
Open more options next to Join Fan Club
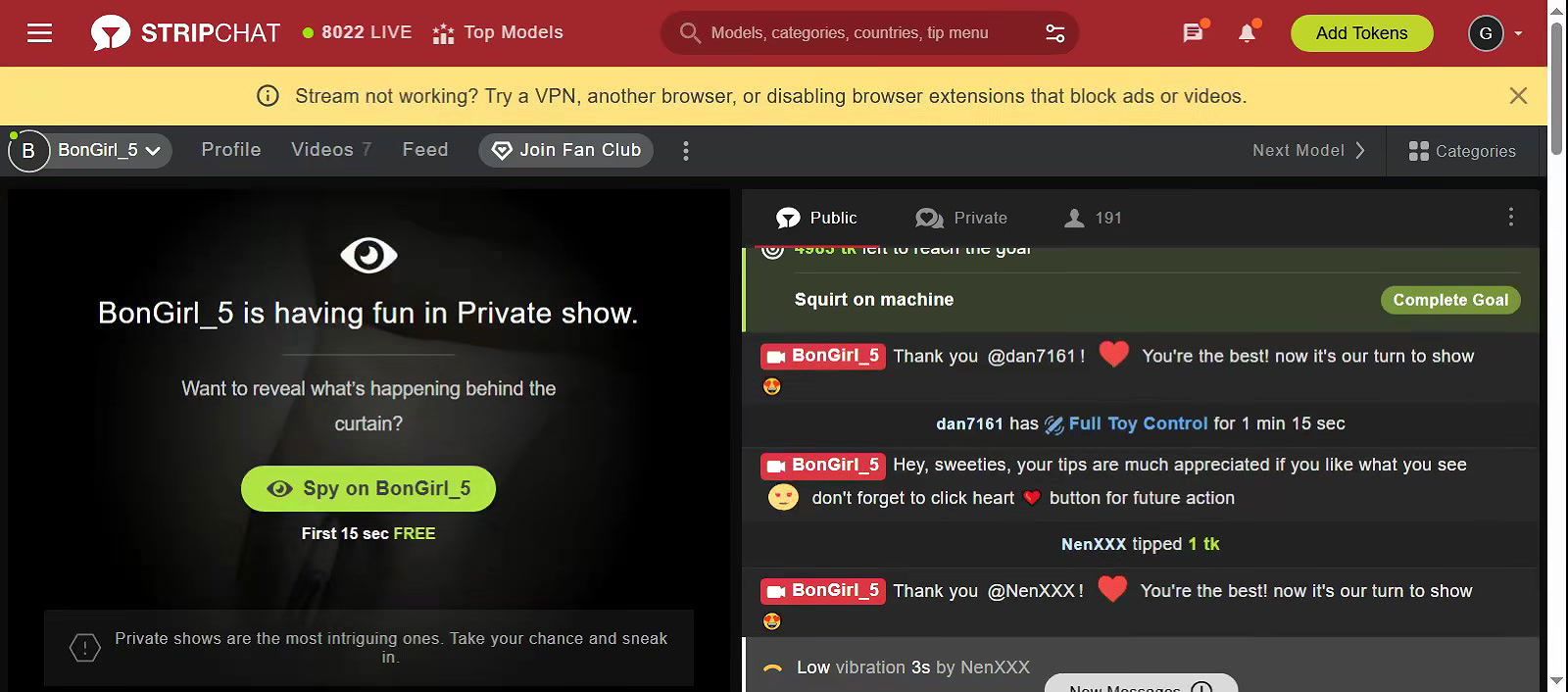(x=686, y=151)
